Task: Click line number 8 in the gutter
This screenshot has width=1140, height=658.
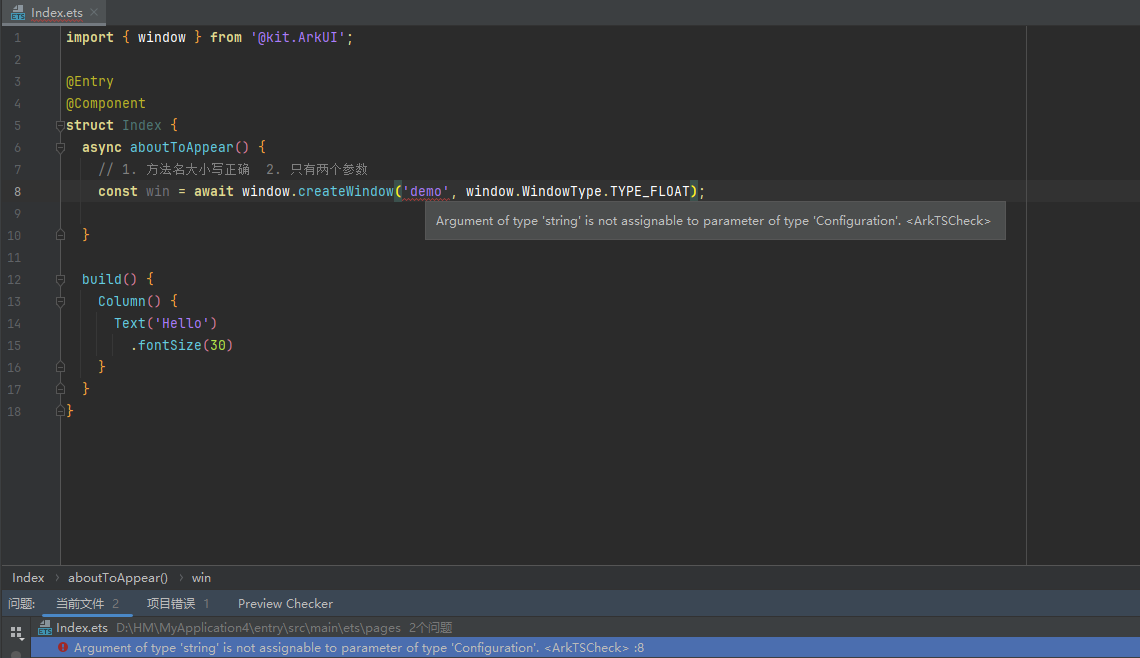Action: point(17,191)
